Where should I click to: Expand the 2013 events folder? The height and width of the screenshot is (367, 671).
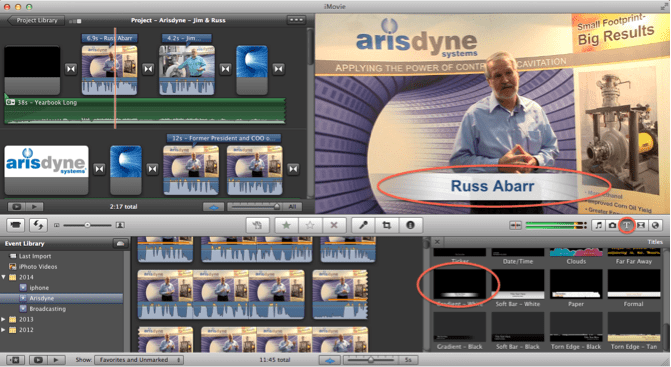[3, 319]
